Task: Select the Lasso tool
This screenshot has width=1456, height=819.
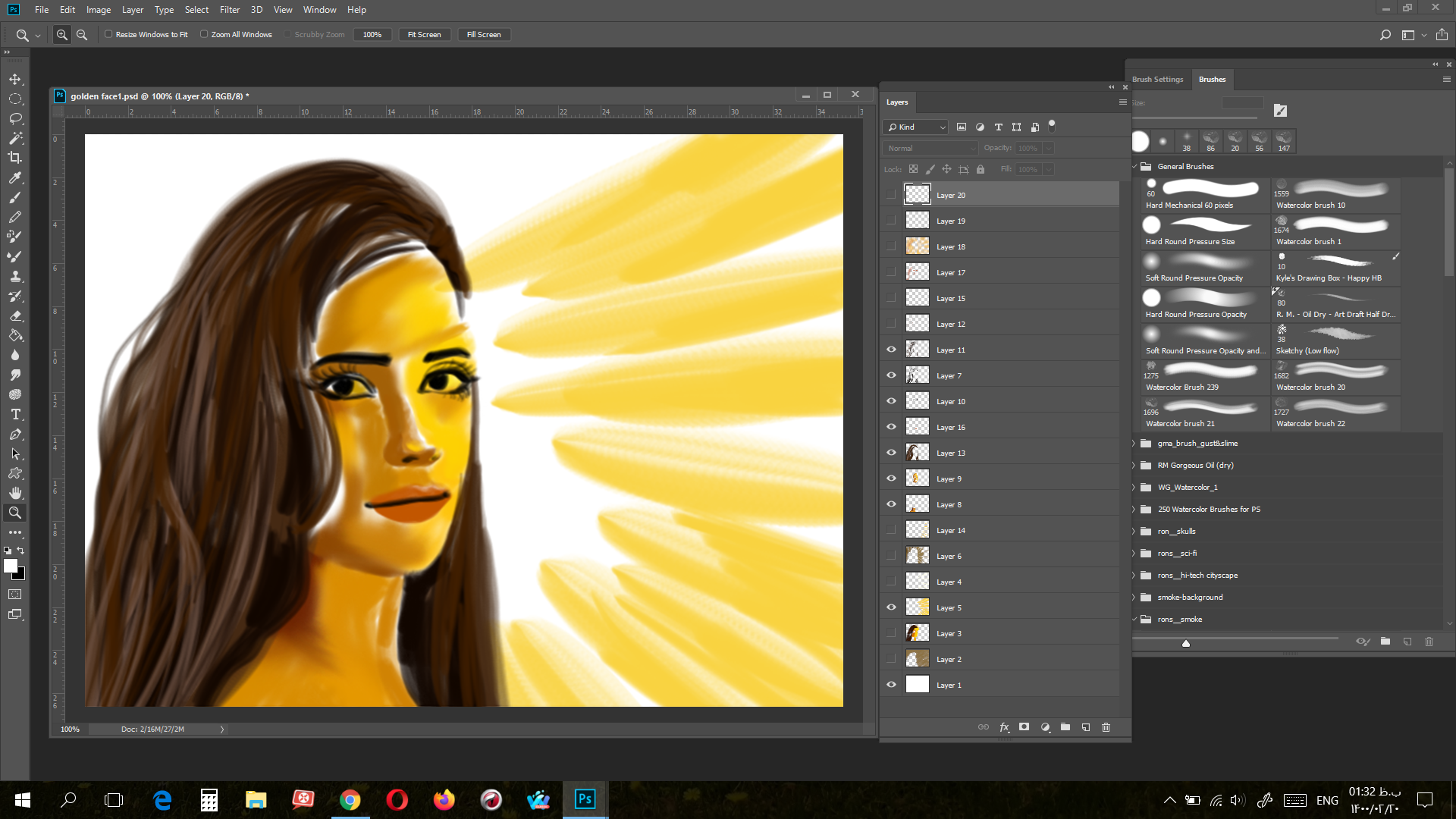Action: click(x=15, y=118)
